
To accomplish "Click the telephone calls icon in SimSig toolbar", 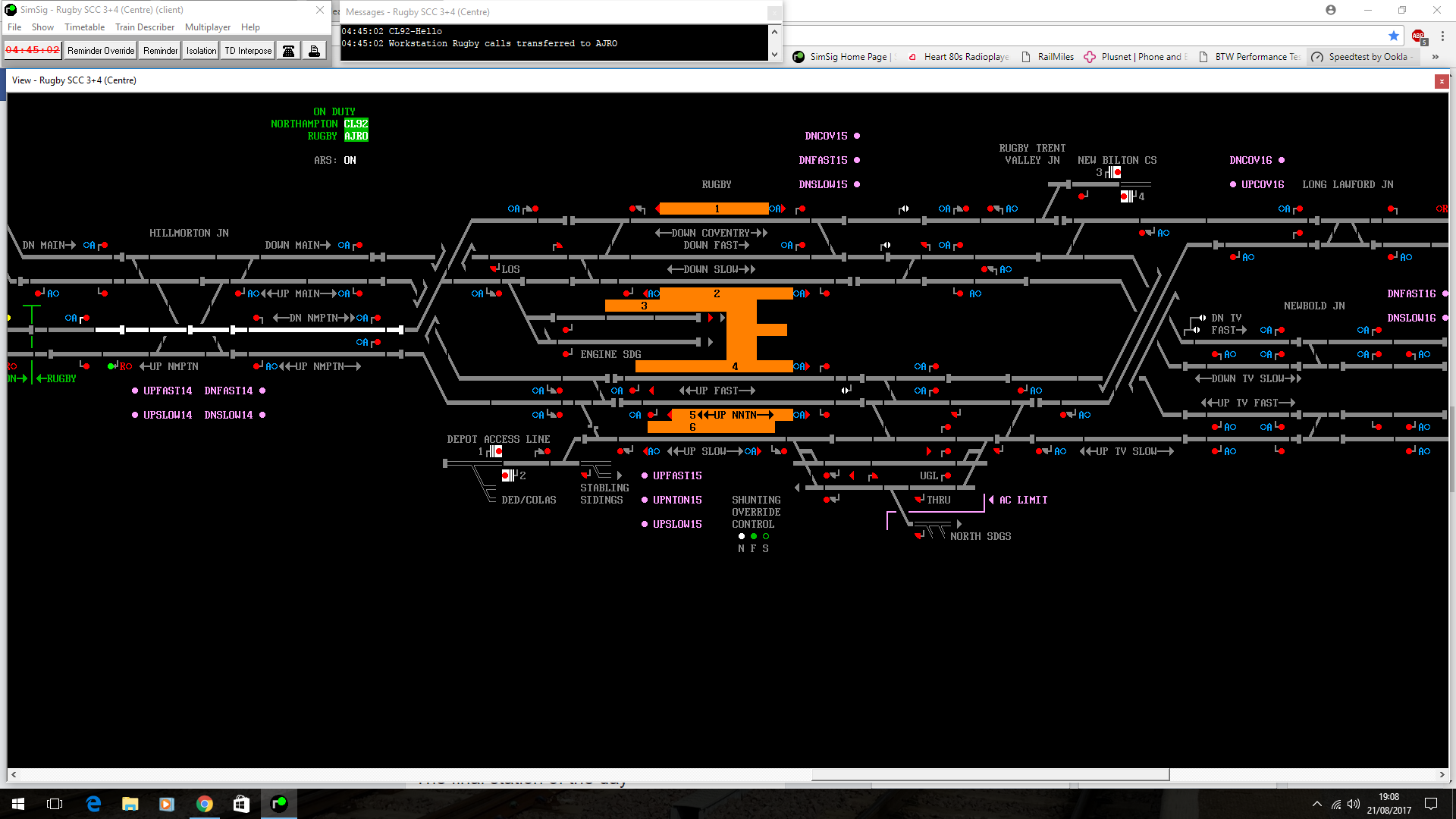I will click(x=288, y=50).
